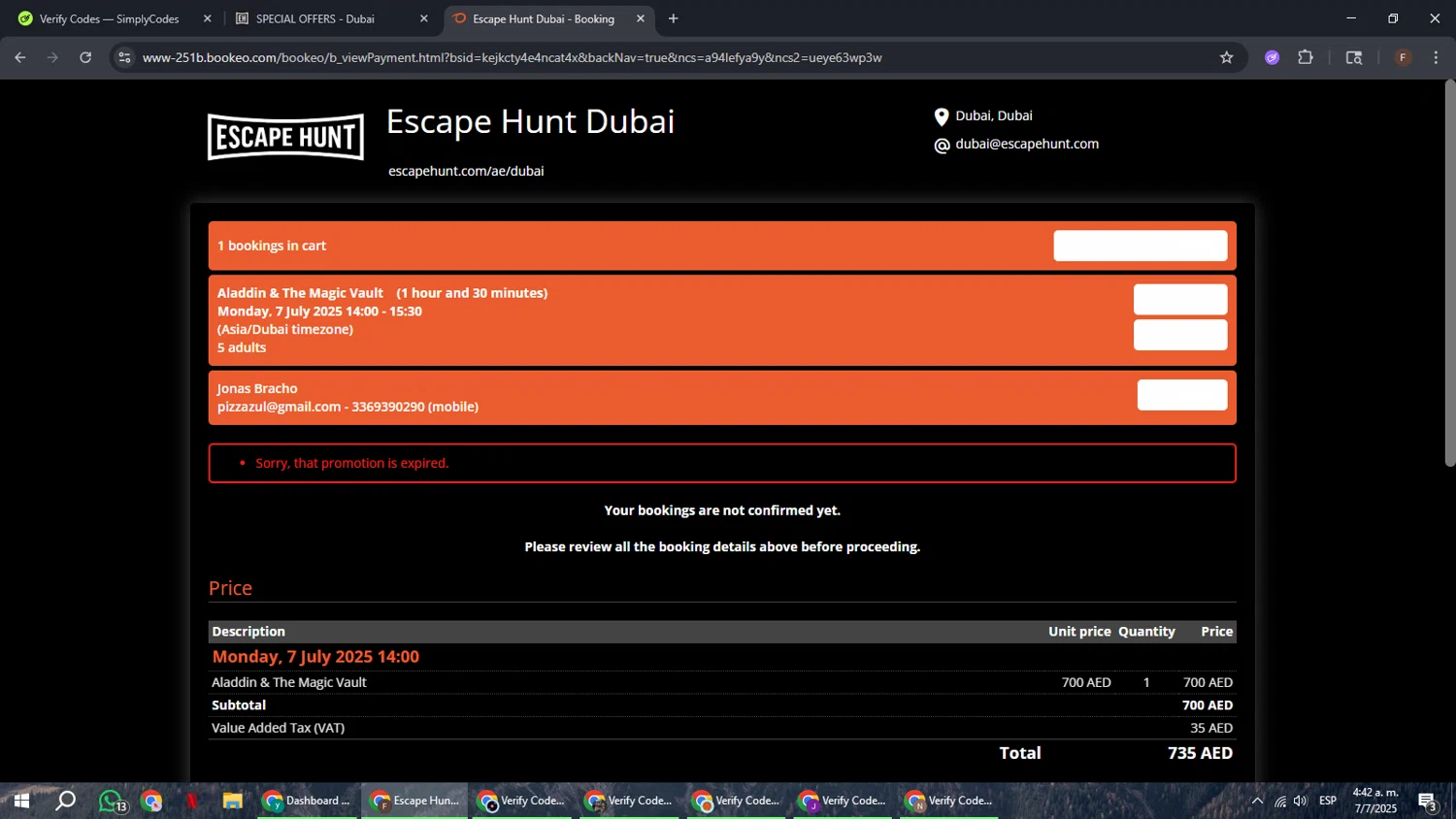This screenshot has width=1456, height=819.
Task: Switch to SPECIAL OFFERS - Dubai tab
Action: 314,18
